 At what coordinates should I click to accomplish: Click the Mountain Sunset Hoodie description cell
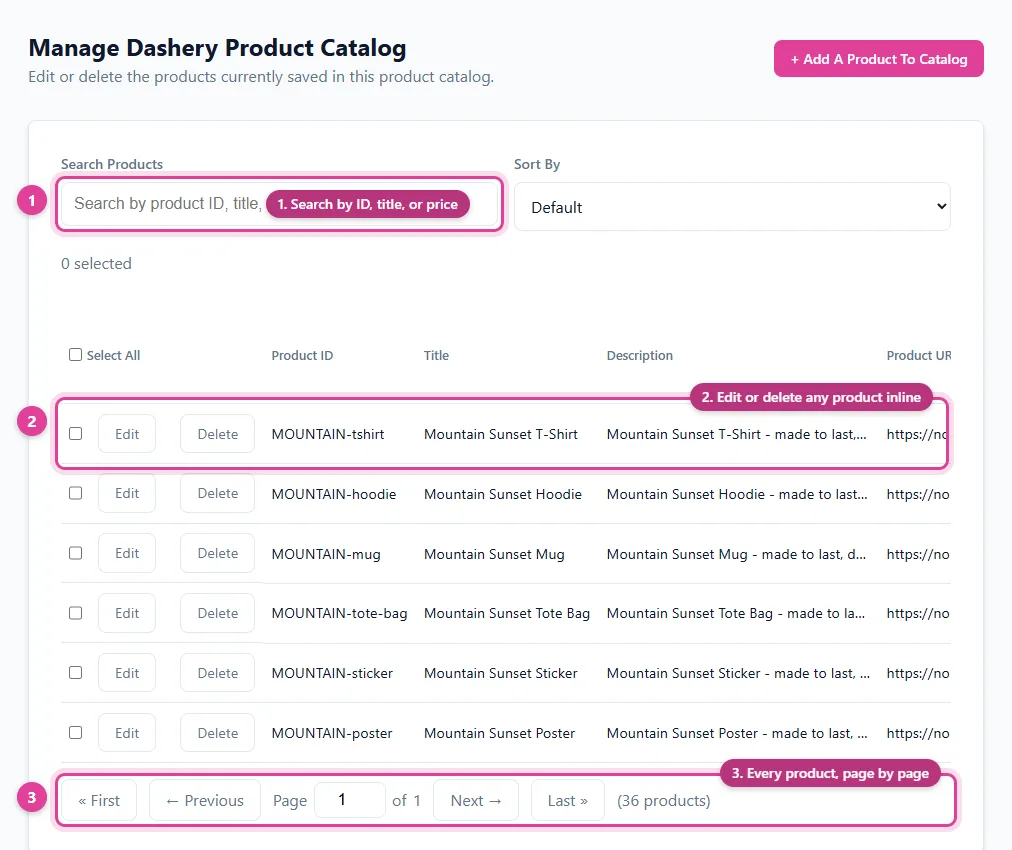[x=737, y=494]
